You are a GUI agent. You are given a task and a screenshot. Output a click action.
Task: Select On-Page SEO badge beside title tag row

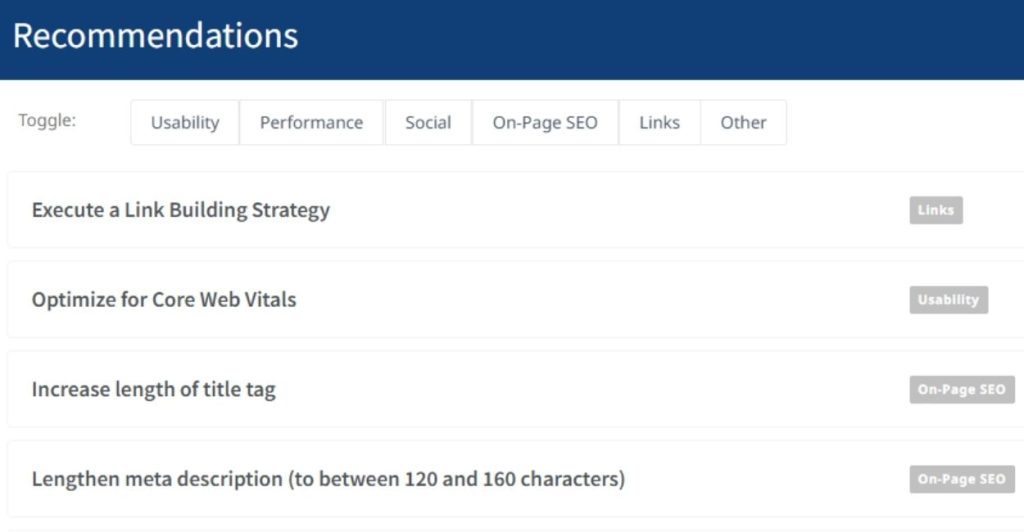pos(961,390)
